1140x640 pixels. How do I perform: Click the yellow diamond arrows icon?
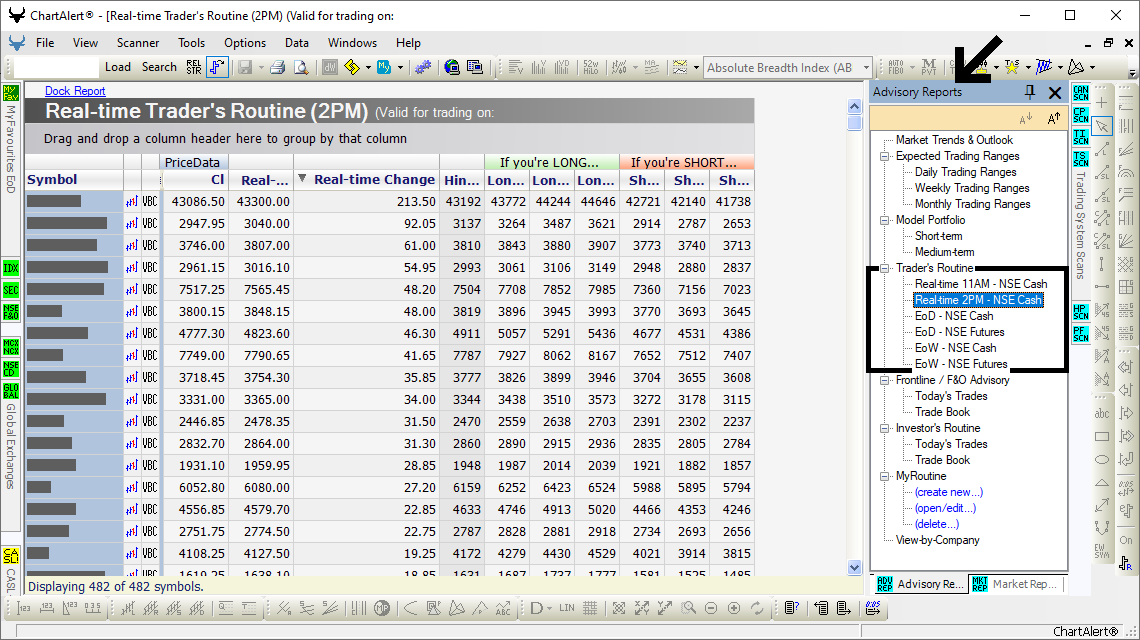352,68
